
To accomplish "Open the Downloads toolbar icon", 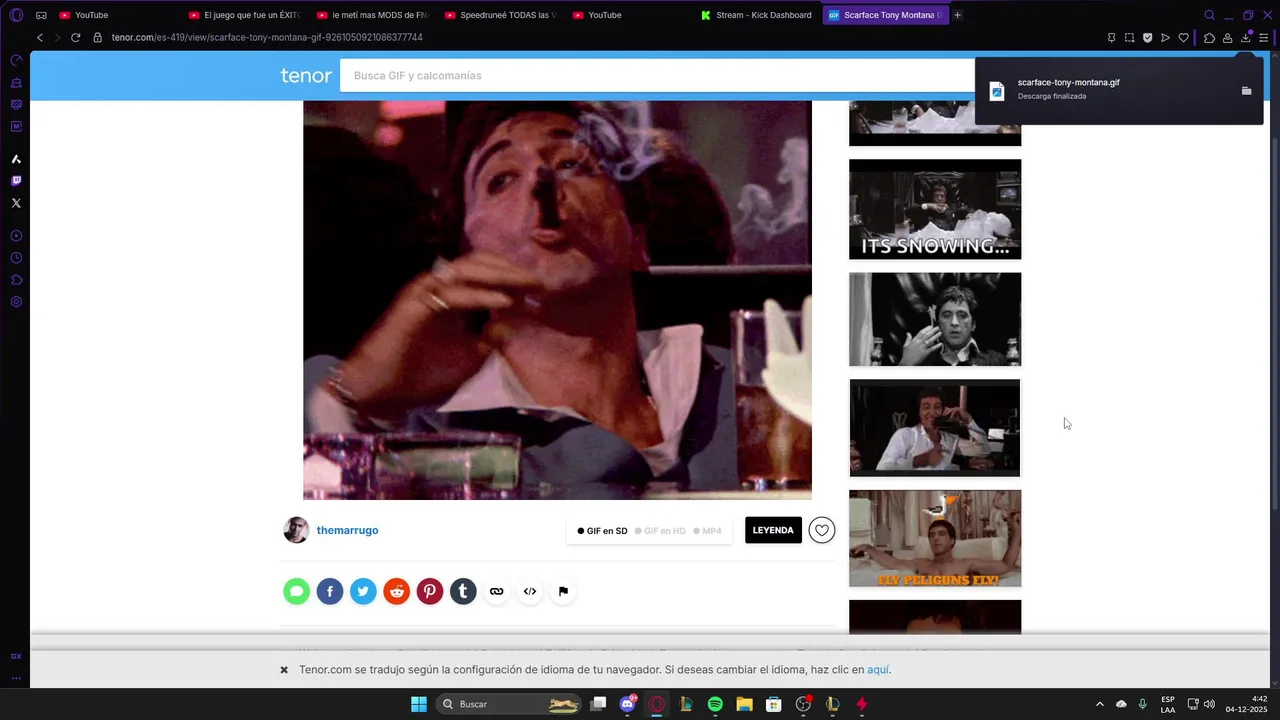I will click(1245, 38).
